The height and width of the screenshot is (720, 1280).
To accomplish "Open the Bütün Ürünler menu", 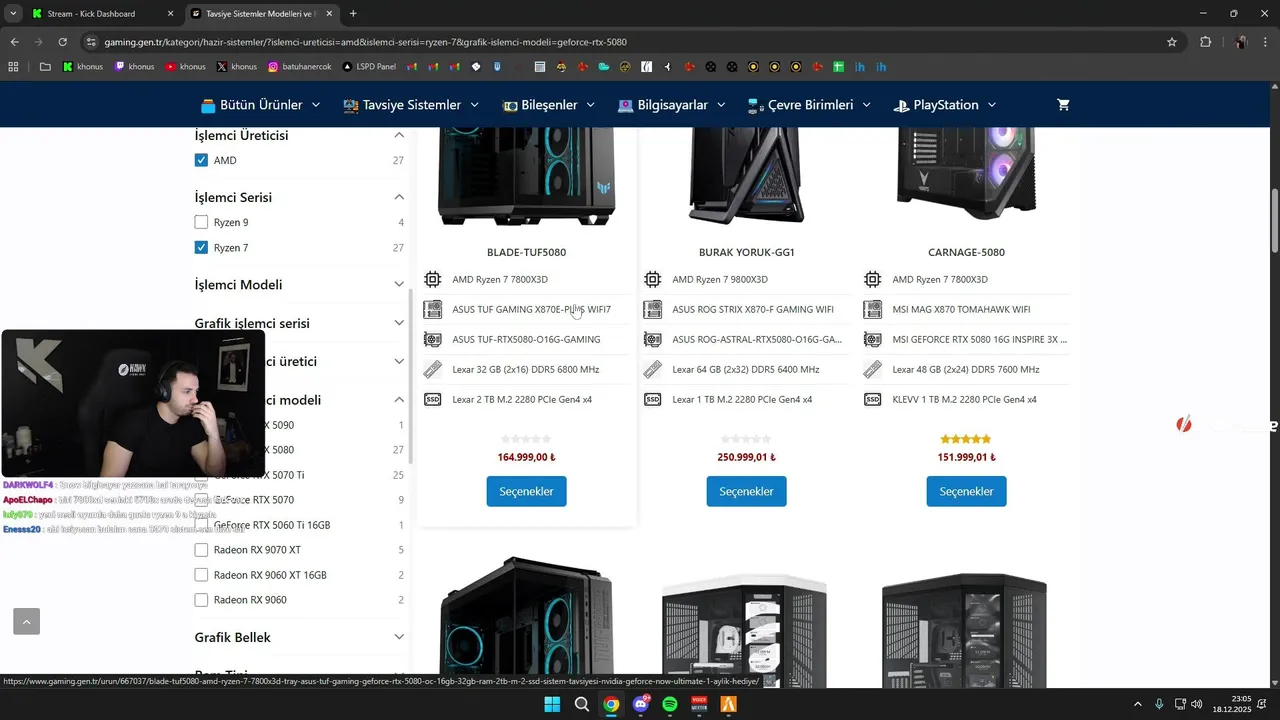I will coord(260,105).
